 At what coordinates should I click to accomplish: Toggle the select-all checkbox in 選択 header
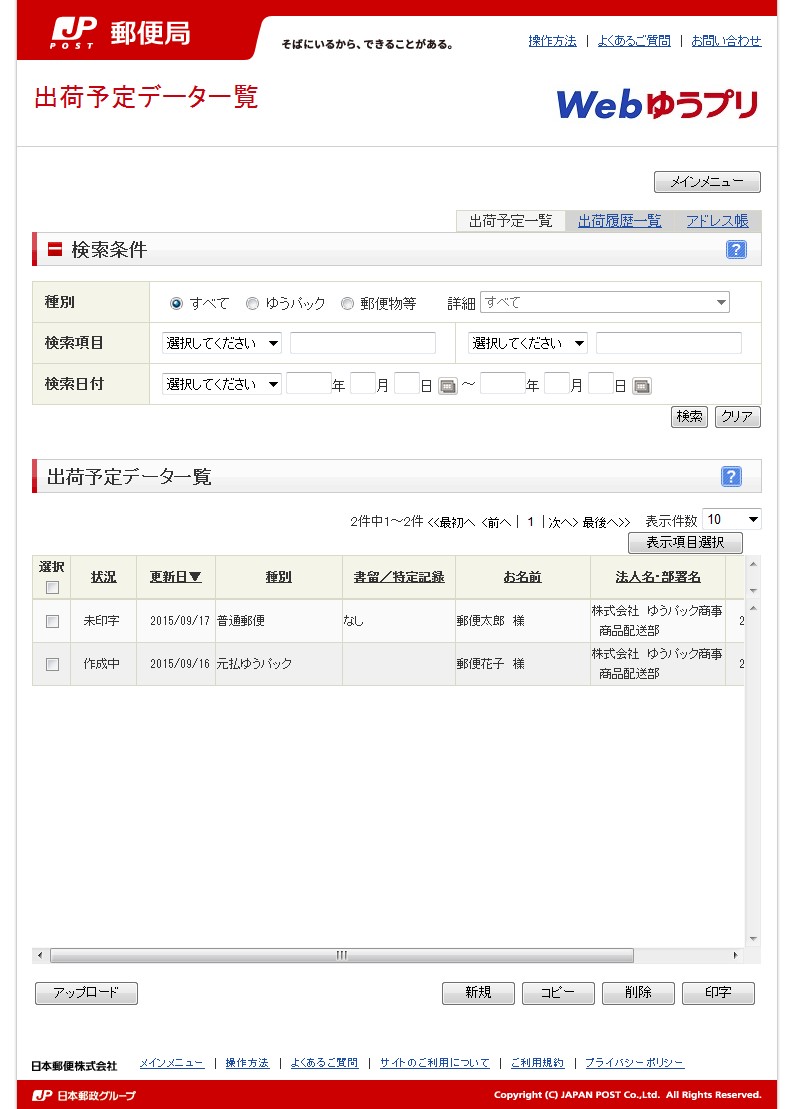[x=52, y=587]
